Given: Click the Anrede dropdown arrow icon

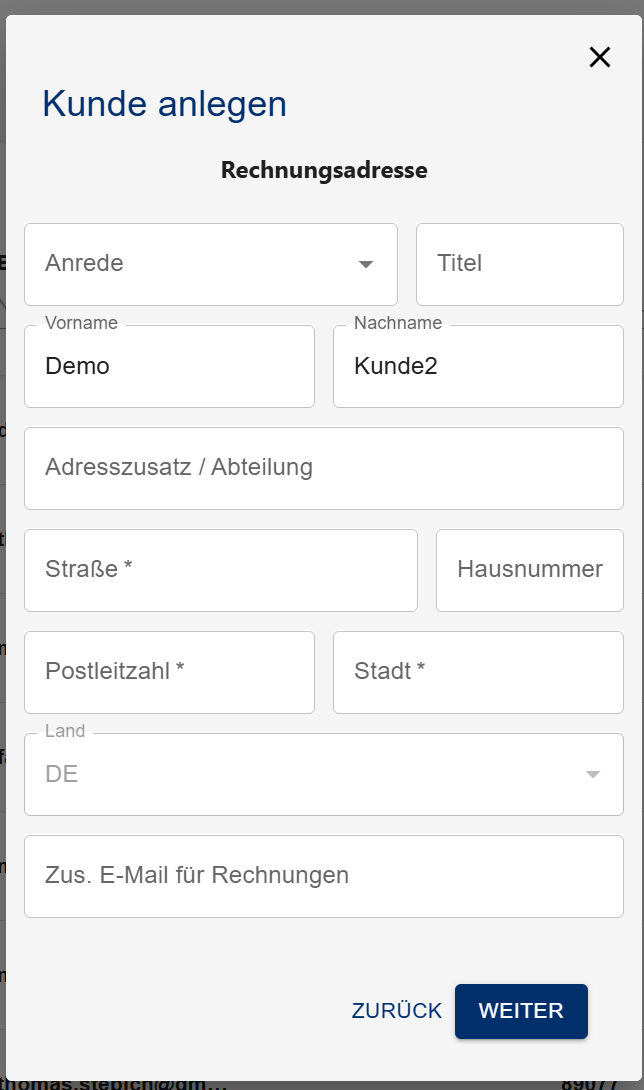Looking at the screenshot, I should tap(366, 264).
